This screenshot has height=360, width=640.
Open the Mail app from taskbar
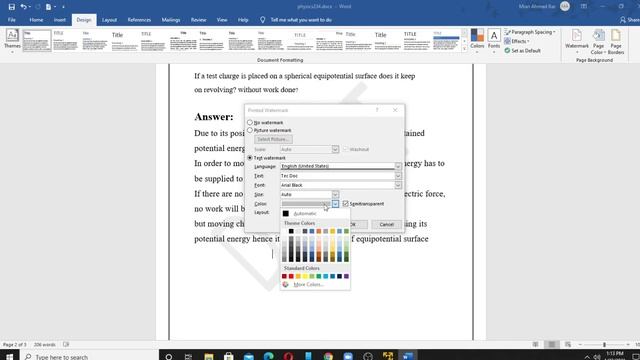click(x=249, y=356)
